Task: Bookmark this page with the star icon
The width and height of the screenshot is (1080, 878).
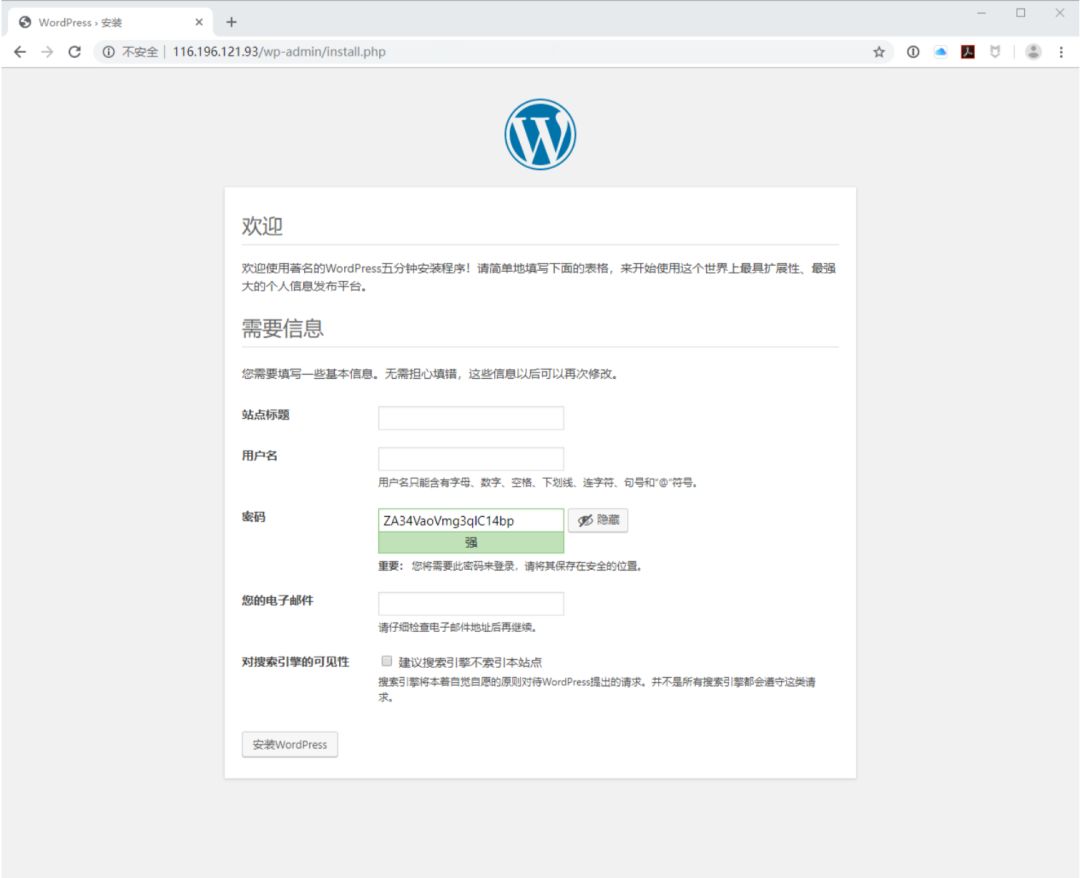Action: point(879,52)
